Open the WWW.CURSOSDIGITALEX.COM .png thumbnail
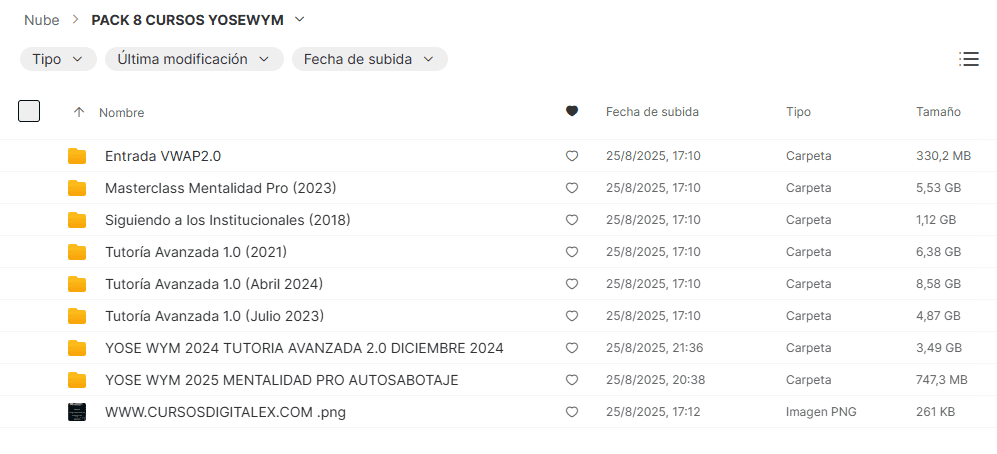Viewport: 997px width, 454px height. (77, 412)
